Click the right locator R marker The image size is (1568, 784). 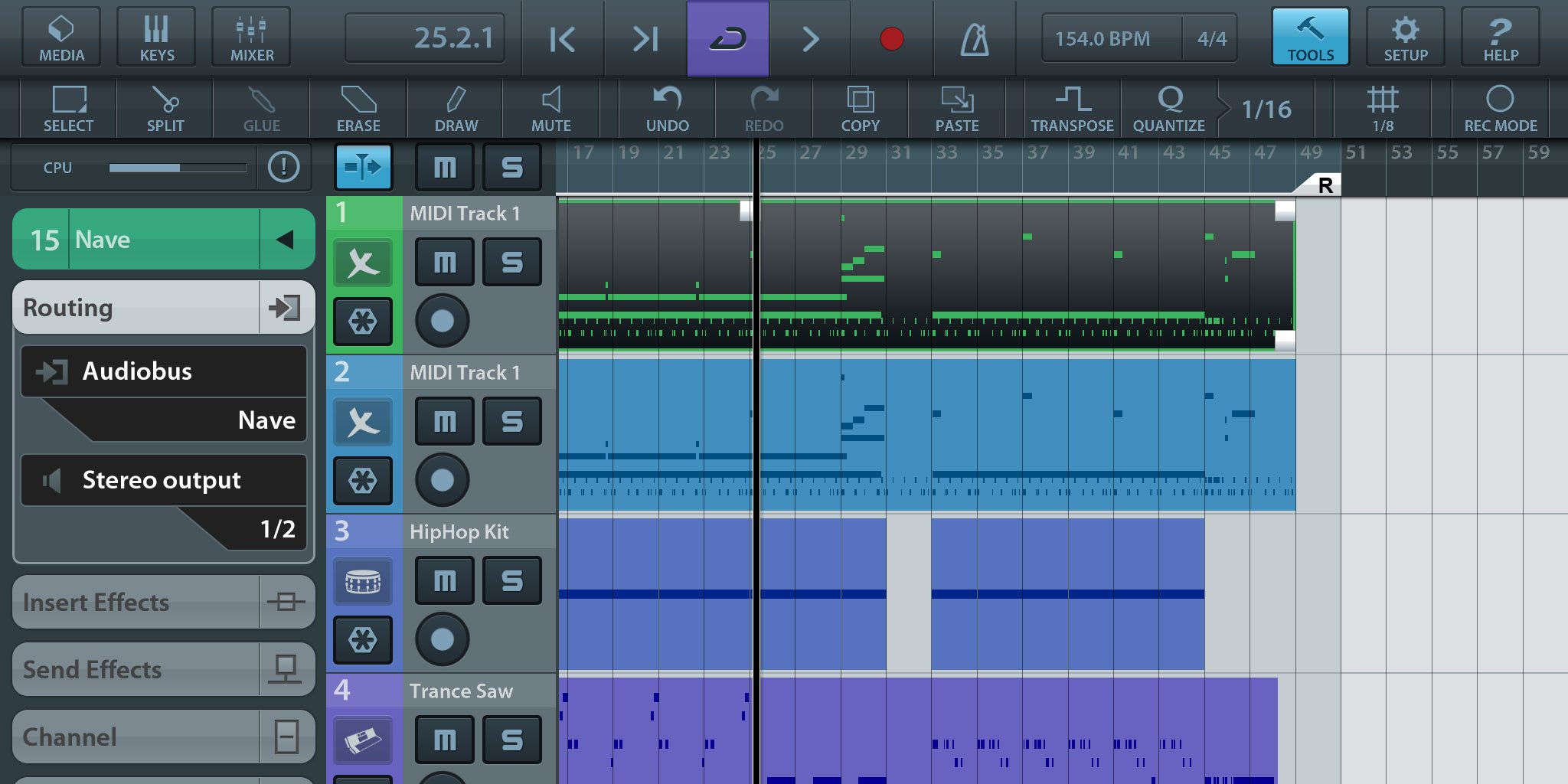click(x=1325, y=185)
